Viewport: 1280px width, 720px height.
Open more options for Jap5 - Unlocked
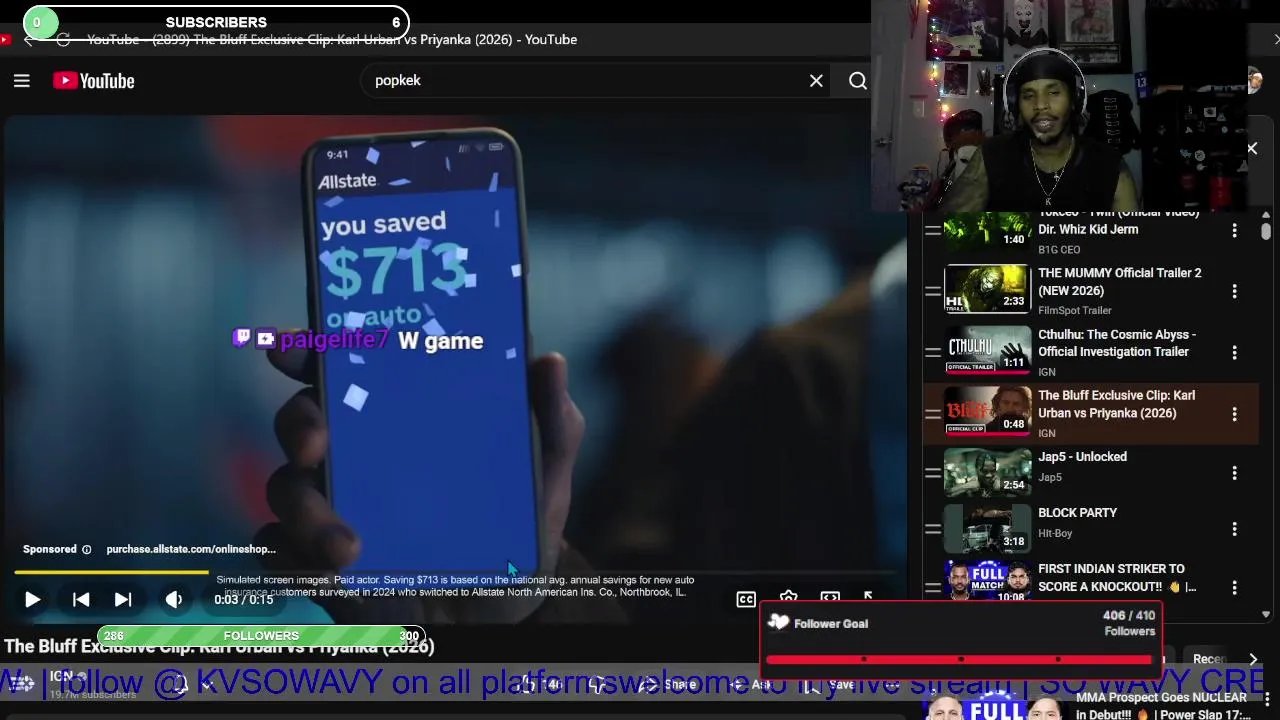[1234, 472]
